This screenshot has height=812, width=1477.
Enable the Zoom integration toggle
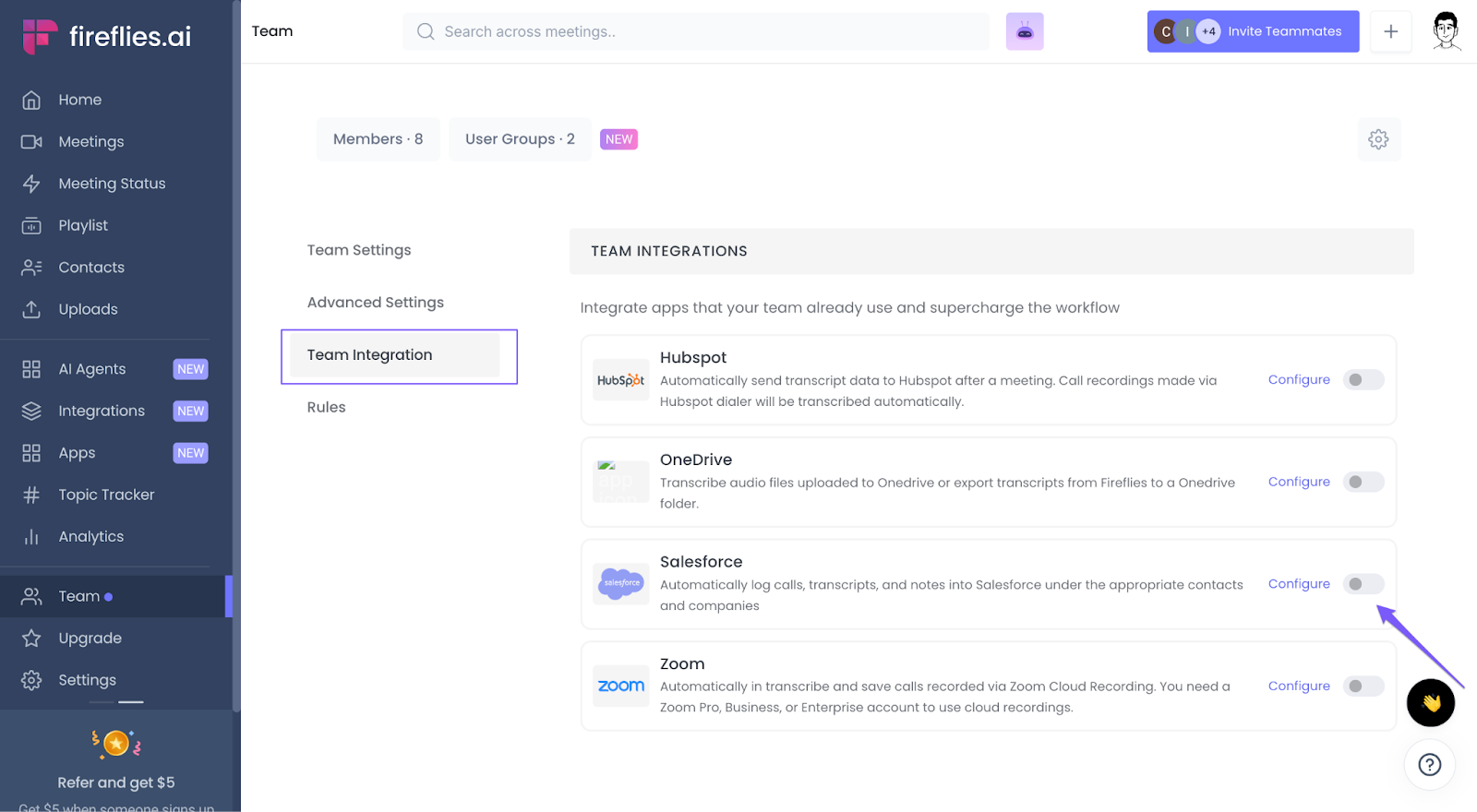(1363, 686)
